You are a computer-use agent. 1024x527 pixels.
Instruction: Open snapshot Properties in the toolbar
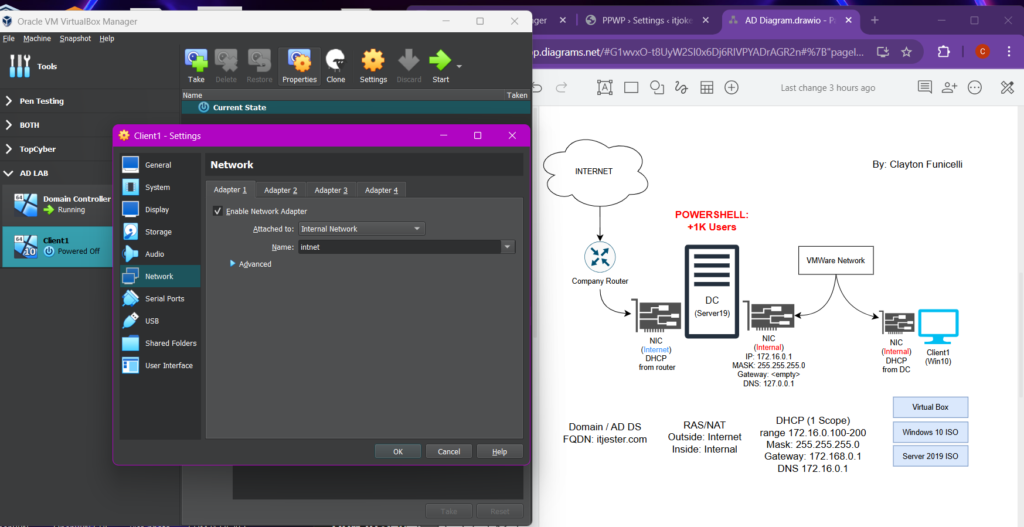click(299, 66)
